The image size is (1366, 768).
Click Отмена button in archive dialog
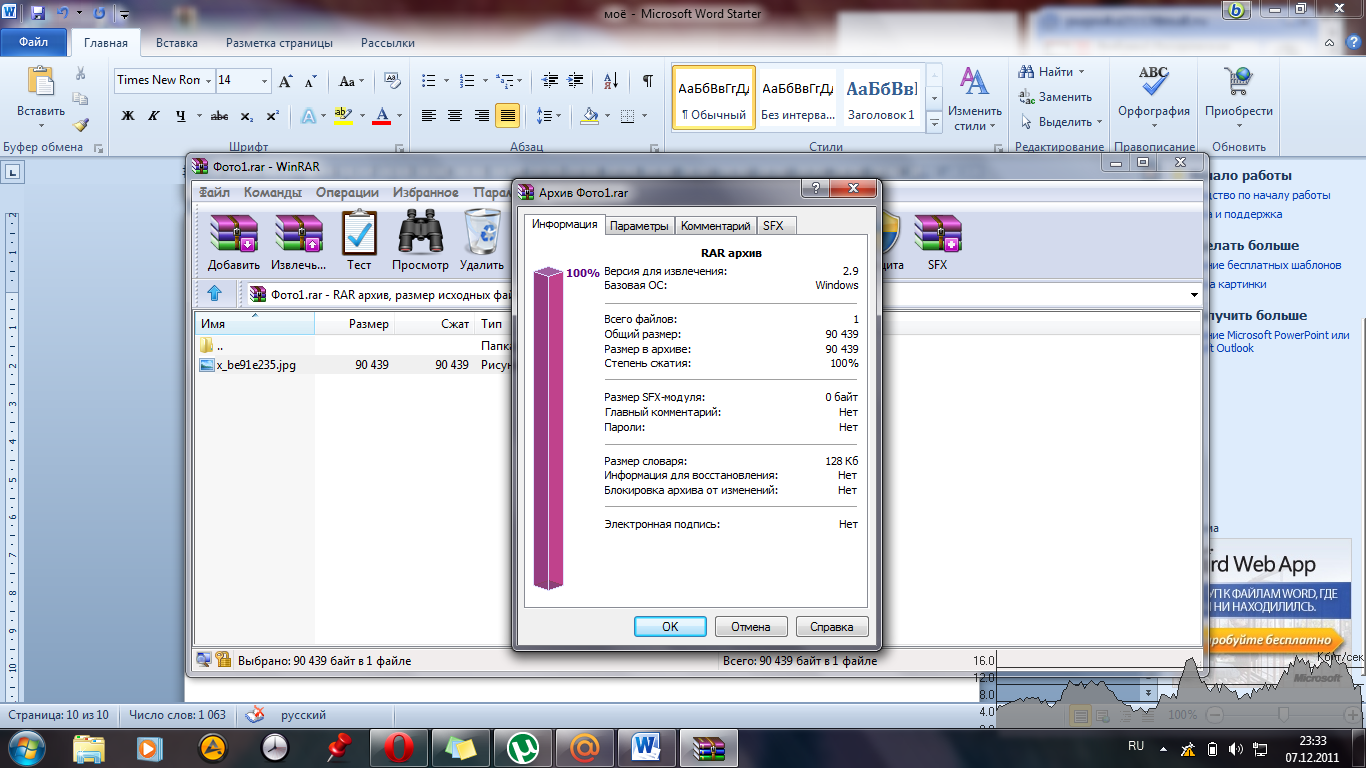pyautogui.click(x=751, y=627)
